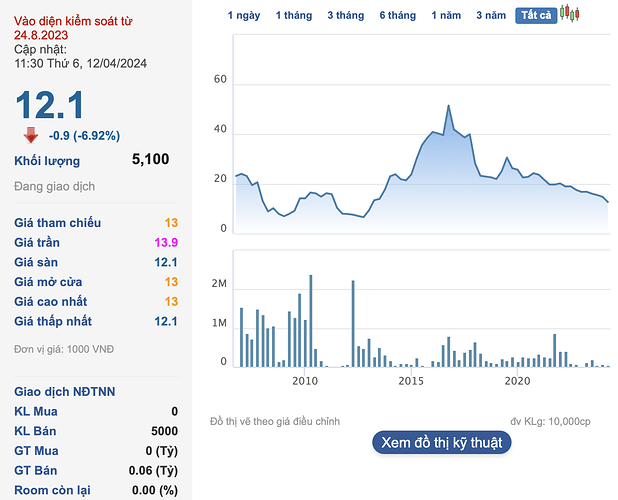Click the tallest volume bar after 2010
This screenshot has width=618, height=500.
click(x=311, y=321)
